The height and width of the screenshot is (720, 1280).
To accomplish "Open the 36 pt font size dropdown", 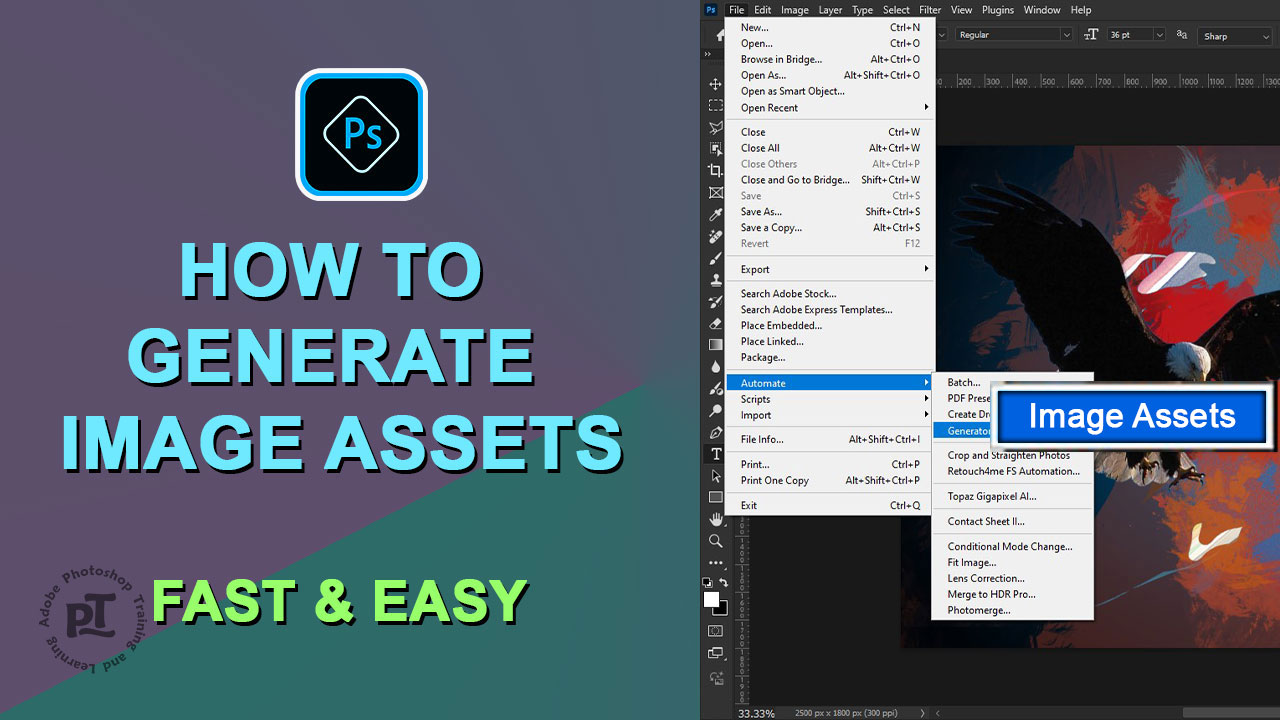I will [x=1136, y=34].
